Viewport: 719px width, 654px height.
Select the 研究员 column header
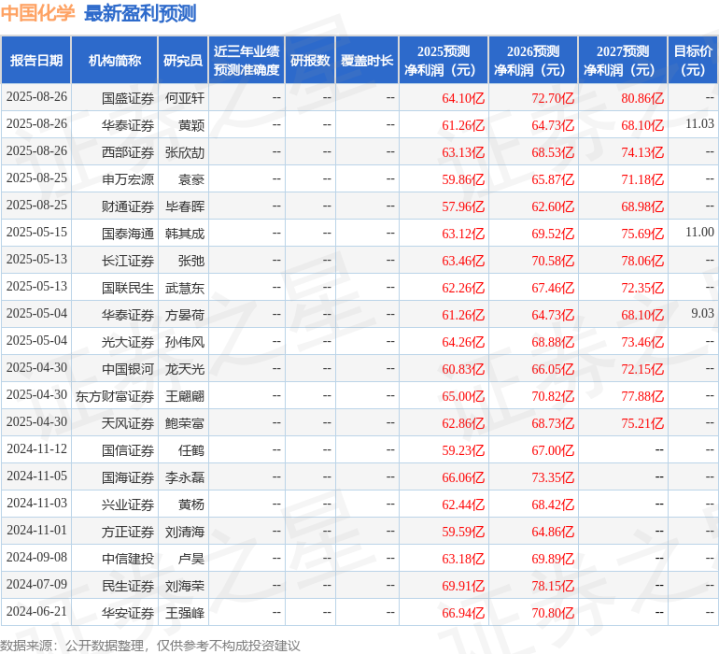coord(183,60)
